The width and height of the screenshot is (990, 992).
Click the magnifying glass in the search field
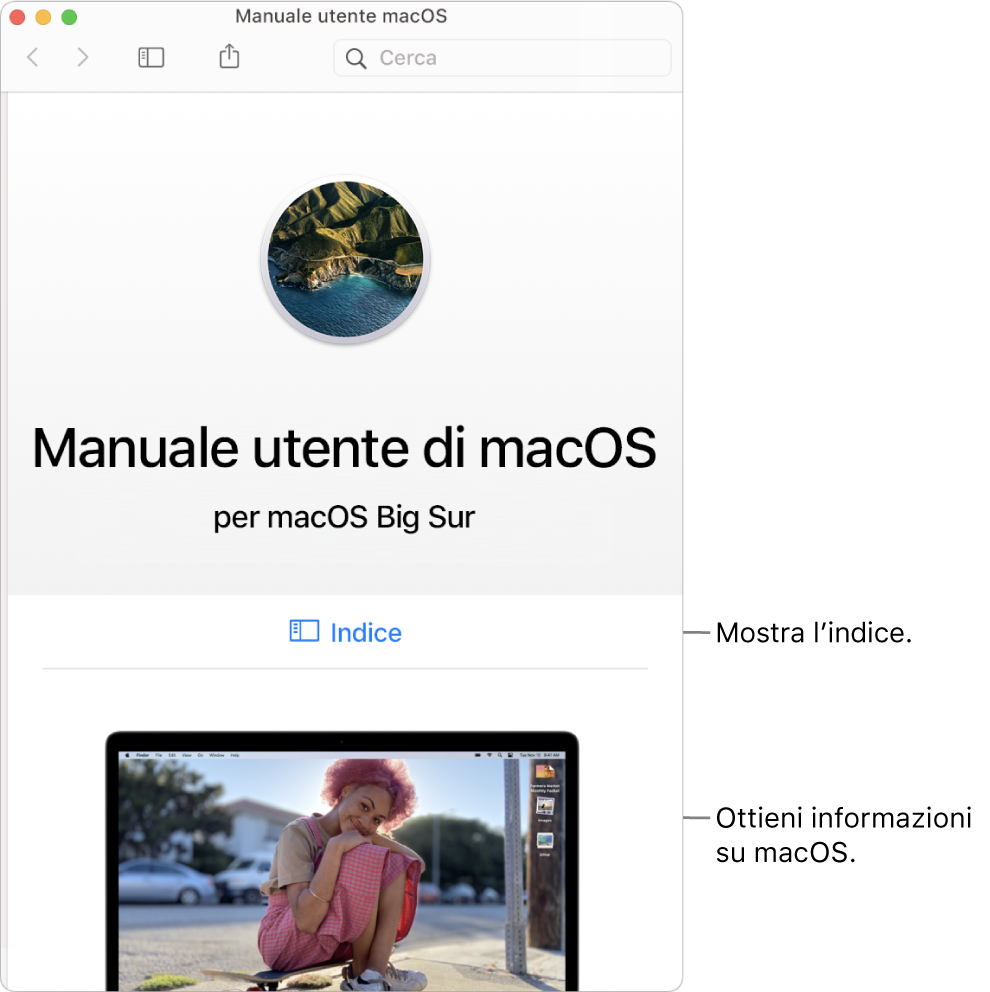click(x=356, y=58)
